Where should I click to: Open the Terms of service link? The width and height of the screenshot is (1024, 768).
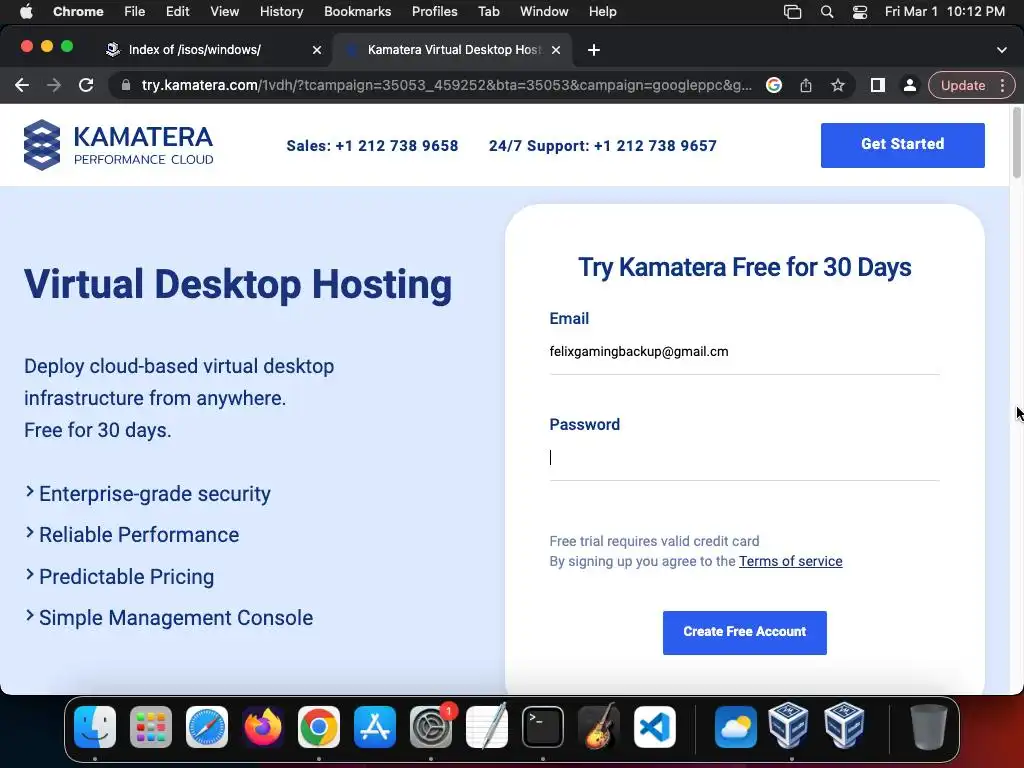790,562
